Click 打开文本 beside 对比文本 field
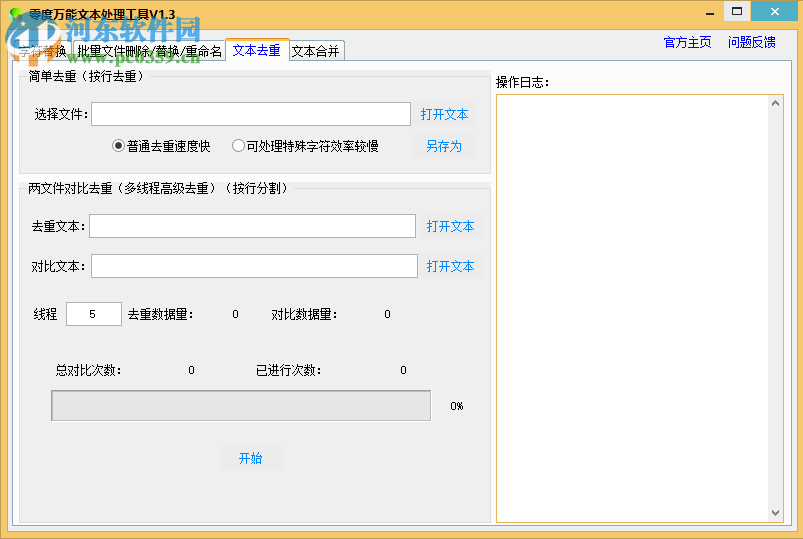The width and height of the screenshot is (803, 539). (451, 266)
